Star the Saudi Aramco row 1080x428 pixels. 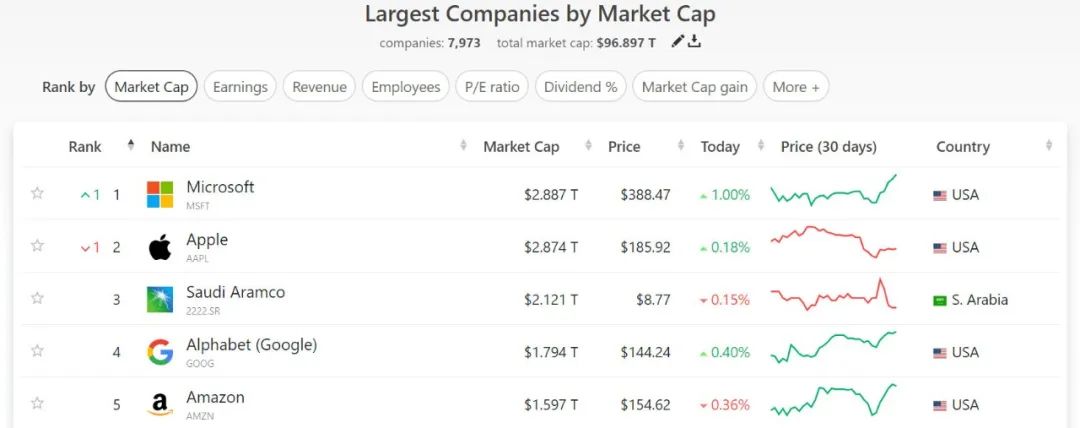[37, 298]
